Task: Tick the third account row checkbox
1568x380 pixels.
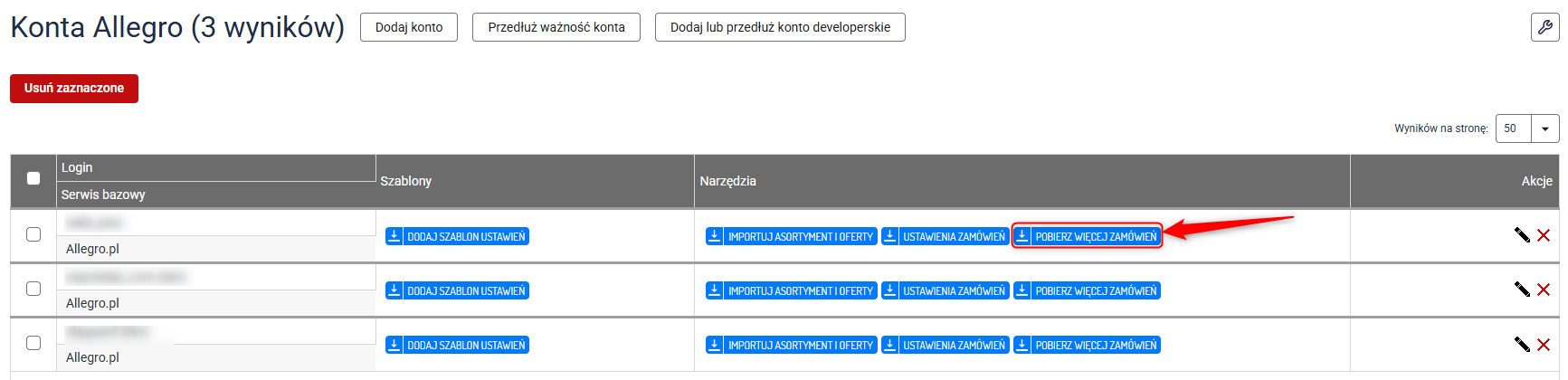Action: pyautogui.click(x=33, y=343)
